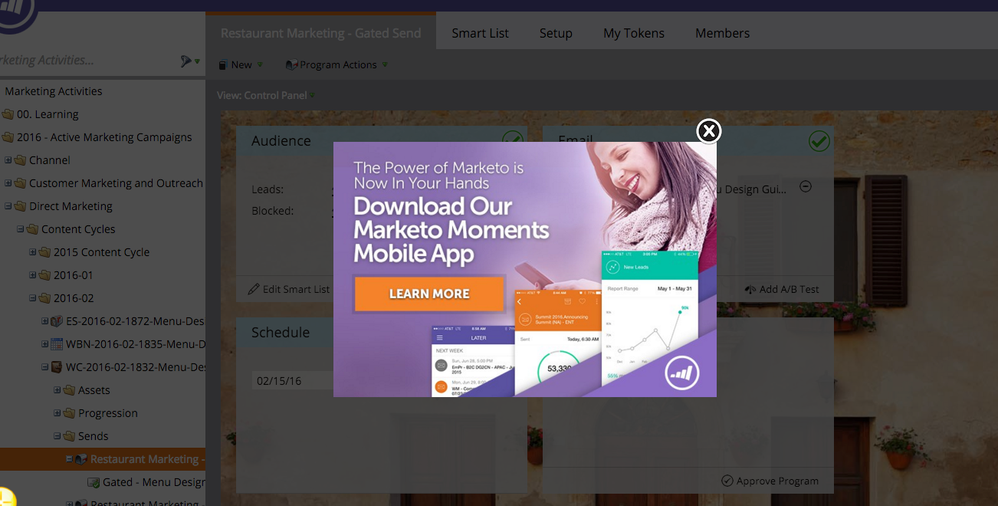Click the Audience tile green checkmark
Screen dimensions: 998x506
(x=512, y=138)
